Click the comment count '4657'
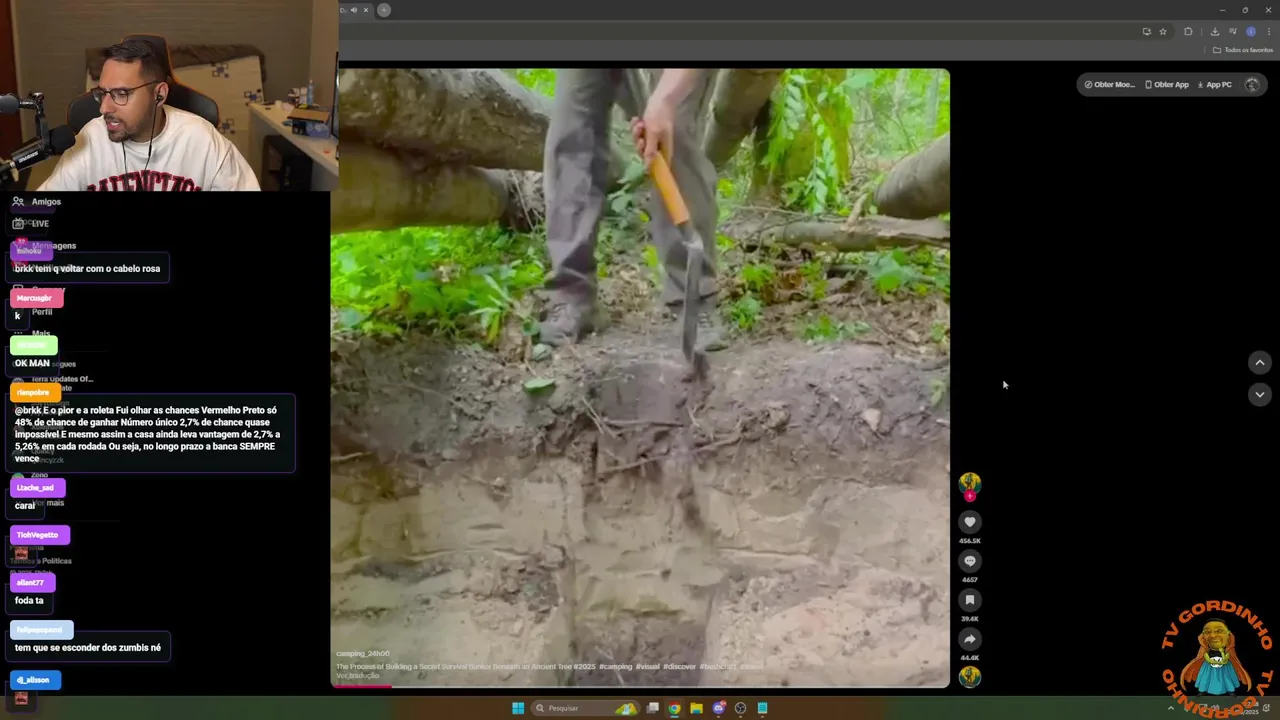Screen dimensions: 1280x720 (969, 580)
